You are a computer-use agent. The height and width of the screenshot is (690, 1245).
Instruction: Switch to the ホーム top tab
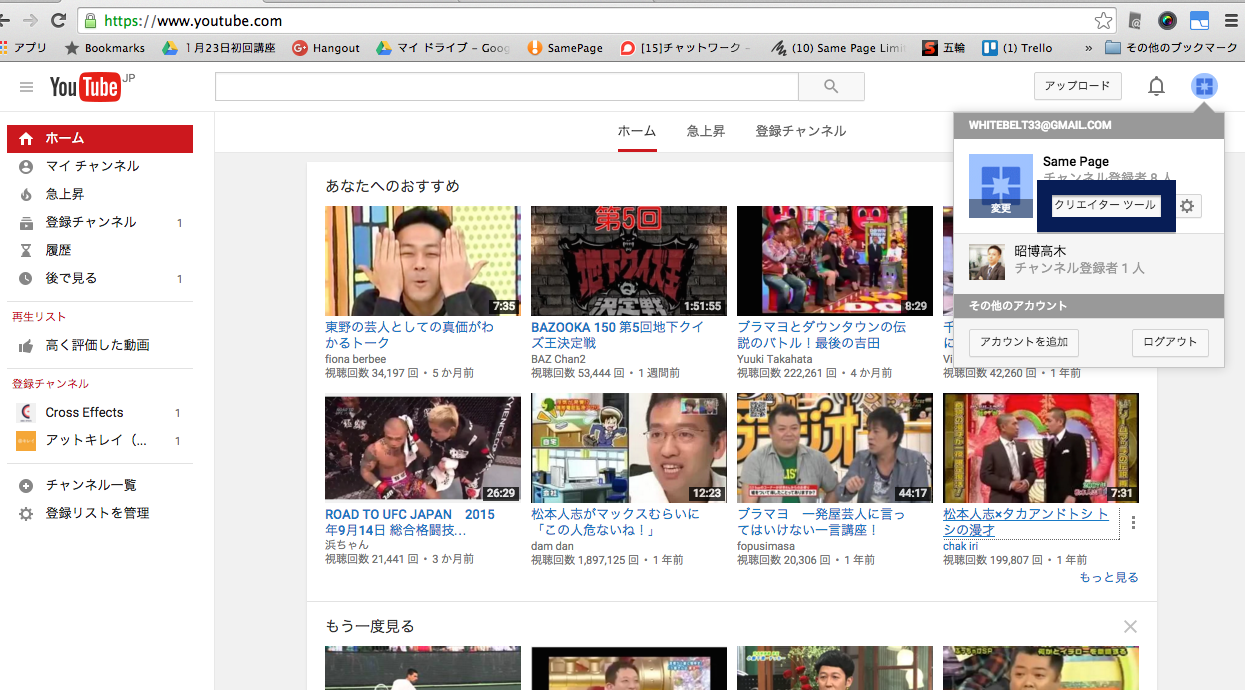pos(637,131)
